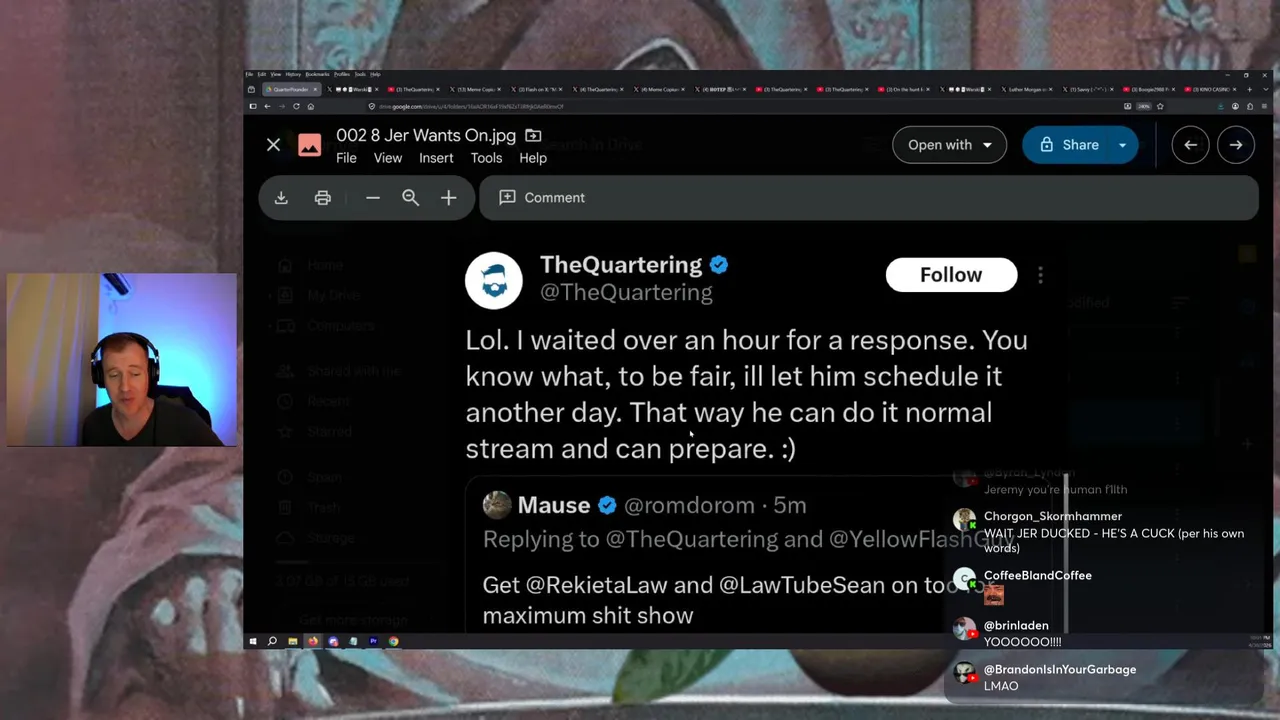
Task: Zoom out with the minus icon
Action: click(373, 198)
